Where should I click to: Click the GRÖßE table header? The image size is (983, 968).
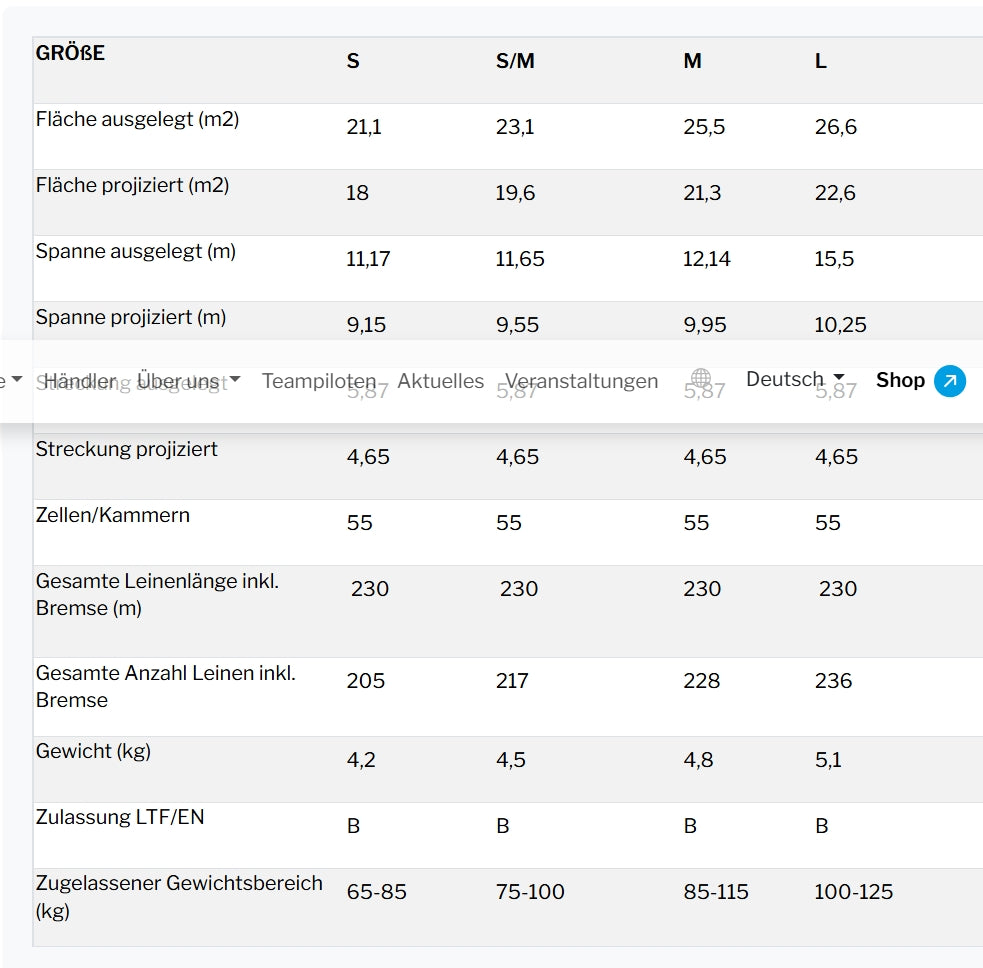click(x=70, y=53)
